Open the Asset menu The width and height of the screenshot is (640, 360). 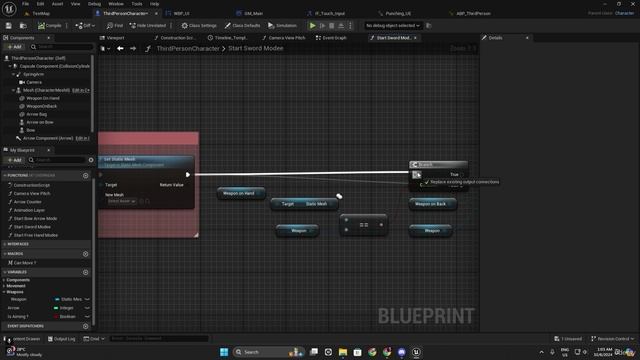tap(57, 4)
